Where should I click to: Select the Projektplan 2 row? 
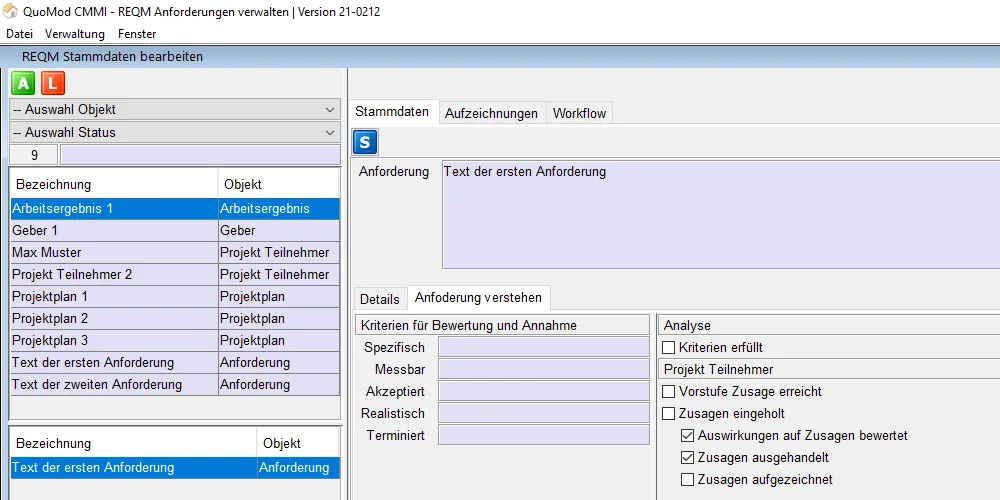coord(175,318)
